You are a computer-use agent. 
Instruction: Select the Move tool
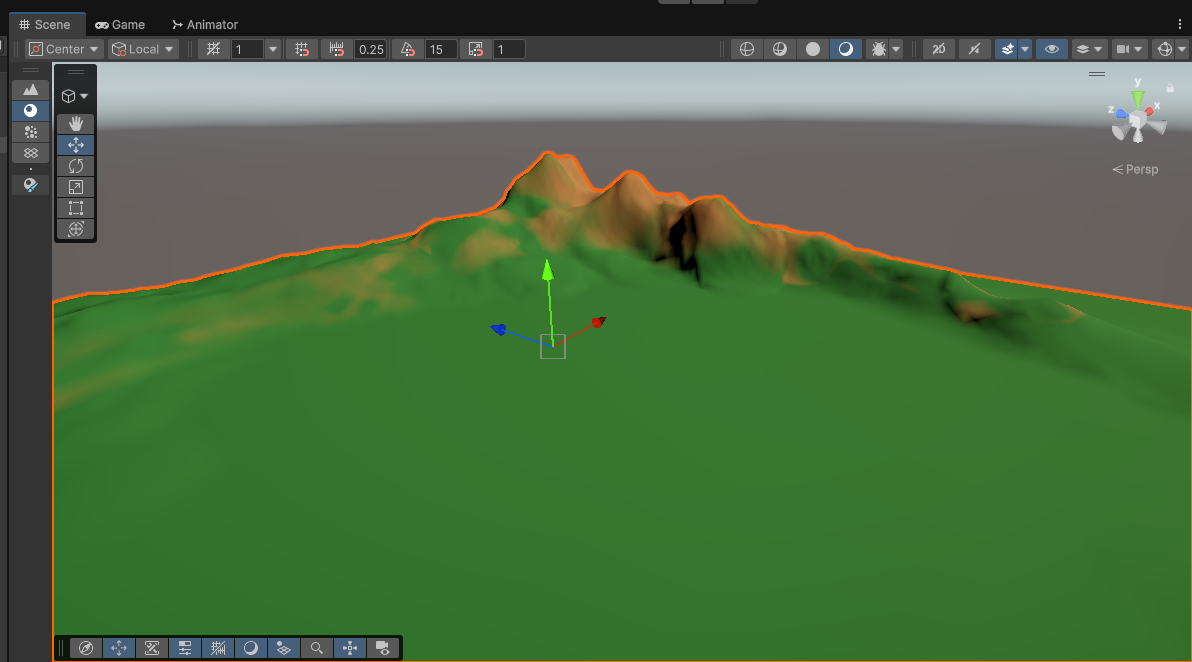pos(75,144)
